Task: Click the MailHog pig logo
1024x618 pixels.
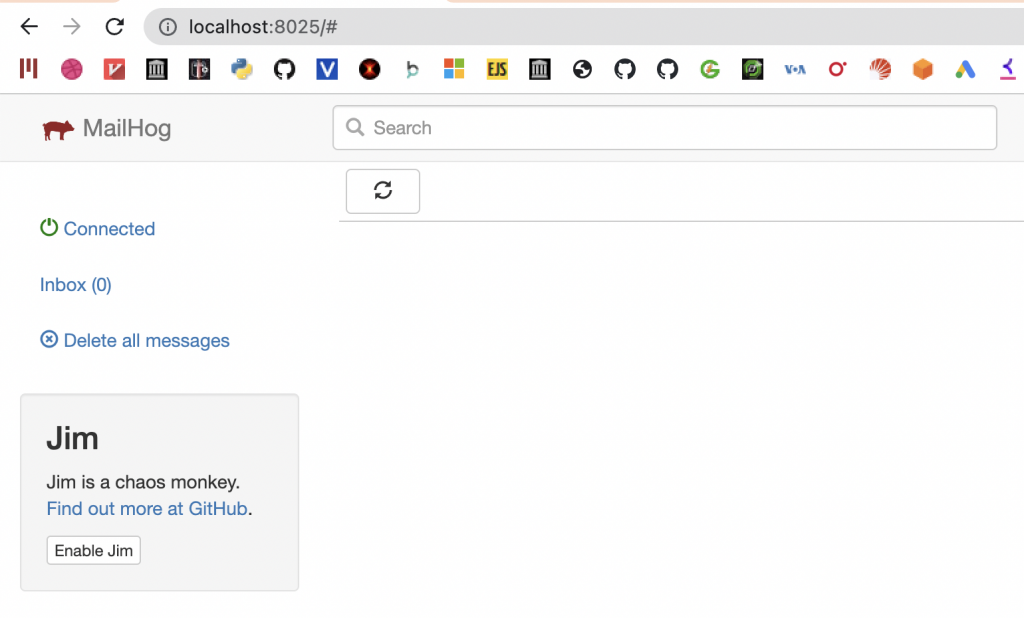Action: click(58, 129)
